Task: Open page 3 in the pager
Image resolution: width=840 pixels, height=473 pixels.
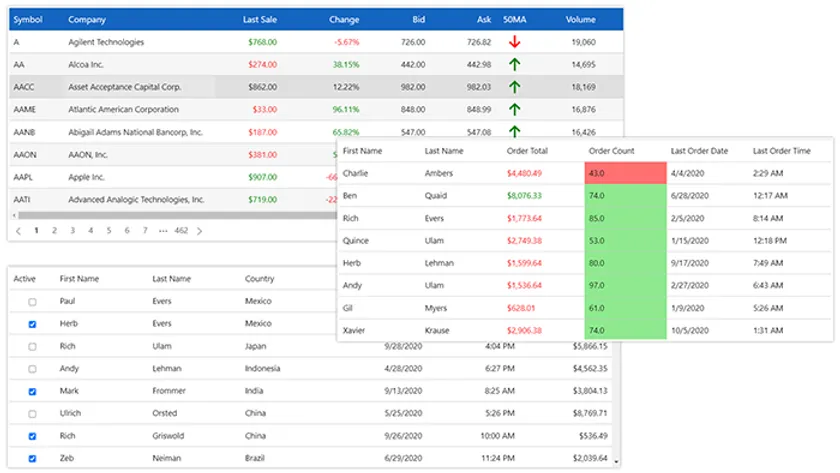Action: pos(71,231)
